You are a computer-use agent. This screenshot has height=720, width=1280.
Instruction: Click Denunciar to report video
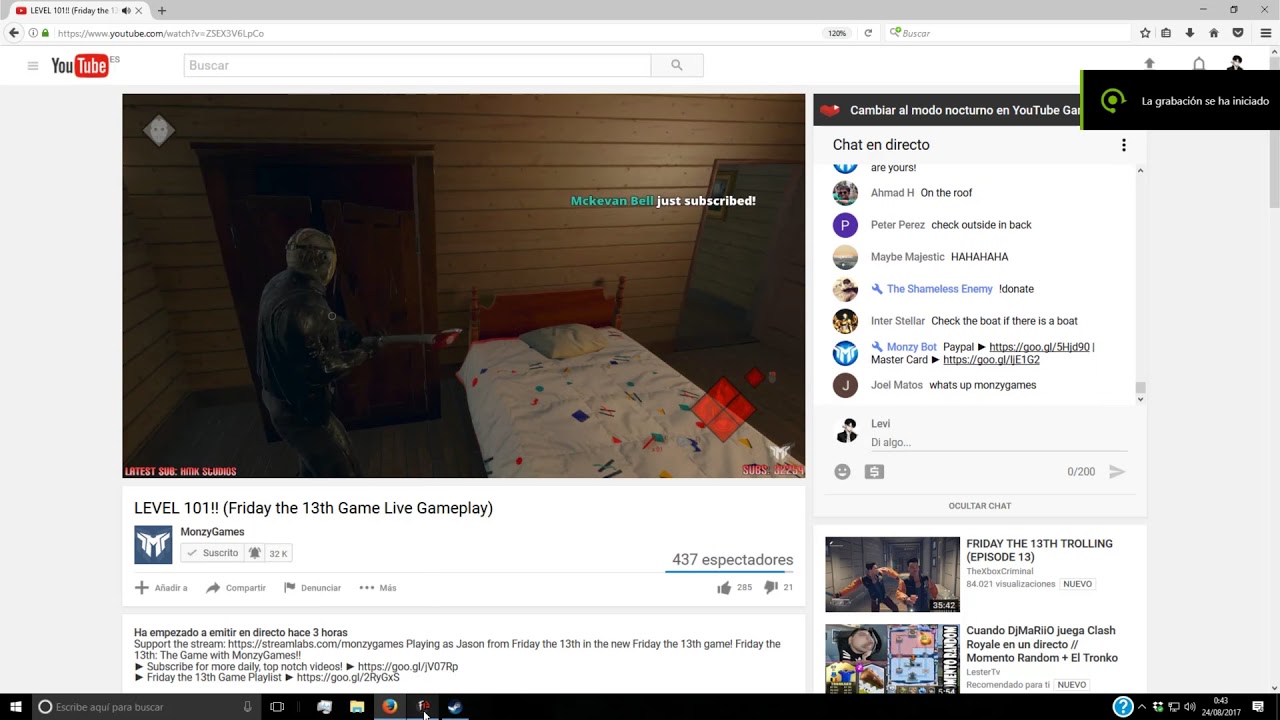[x=312, y=588]
